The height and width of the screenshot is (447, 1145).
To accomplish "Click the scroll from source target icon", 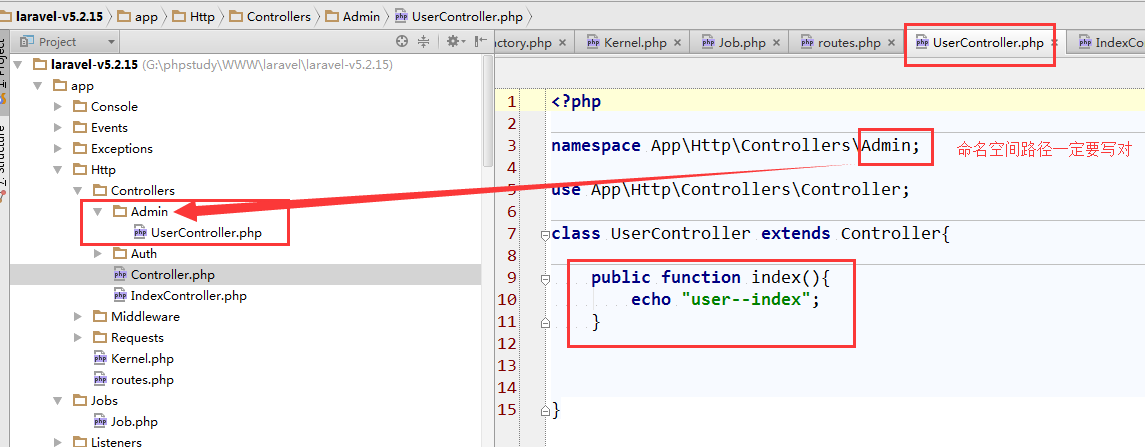I will (x=402, y=42).
